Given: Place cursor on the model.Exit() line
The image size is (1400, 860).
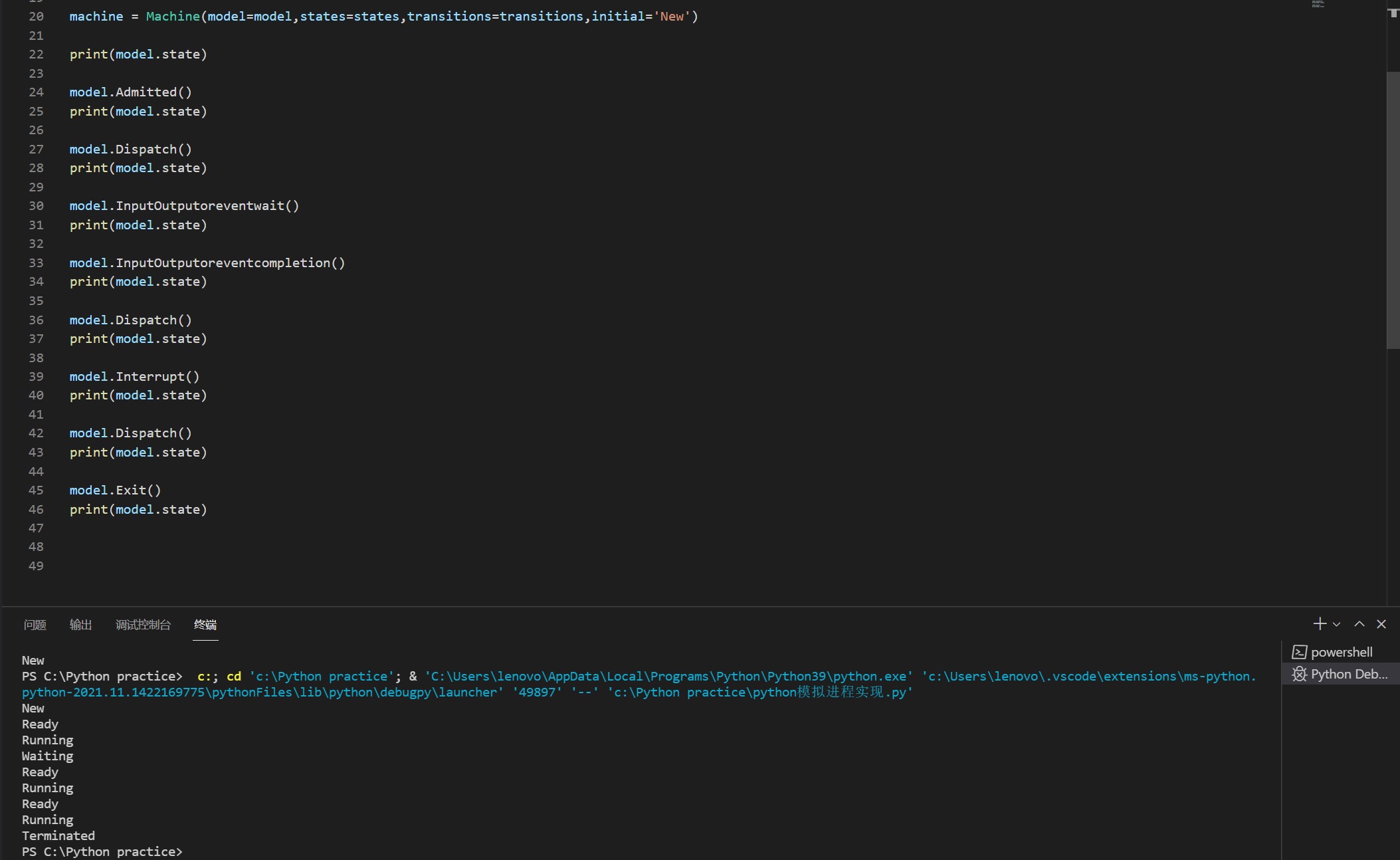Looking at the screenshot, I should [x=115, y=490].
